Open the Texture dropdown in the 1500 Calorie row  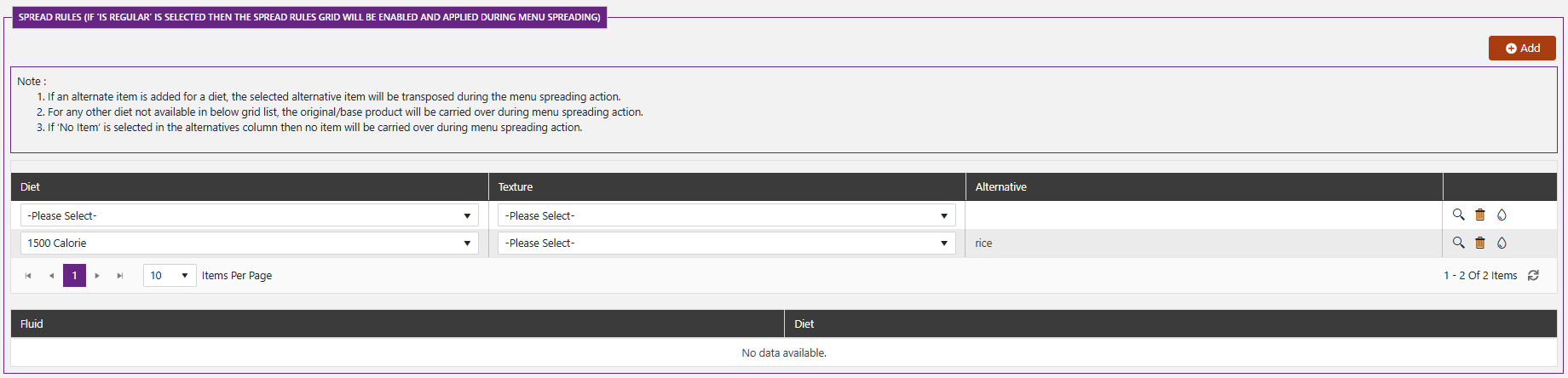(726, 243)
